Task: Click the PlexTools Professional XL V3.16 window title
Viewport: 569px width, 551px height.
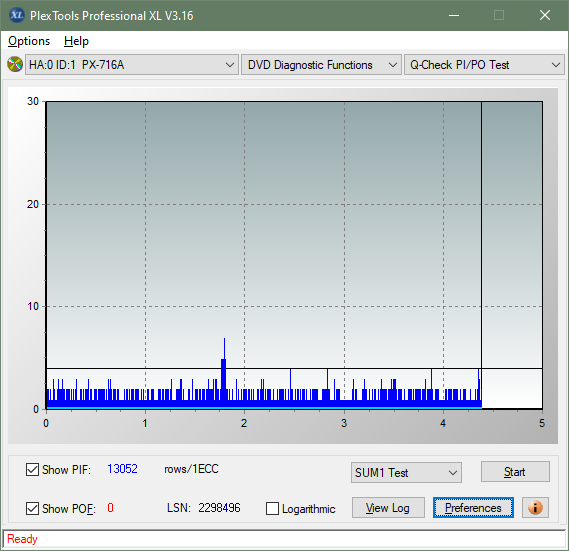Action: [112, 16]
